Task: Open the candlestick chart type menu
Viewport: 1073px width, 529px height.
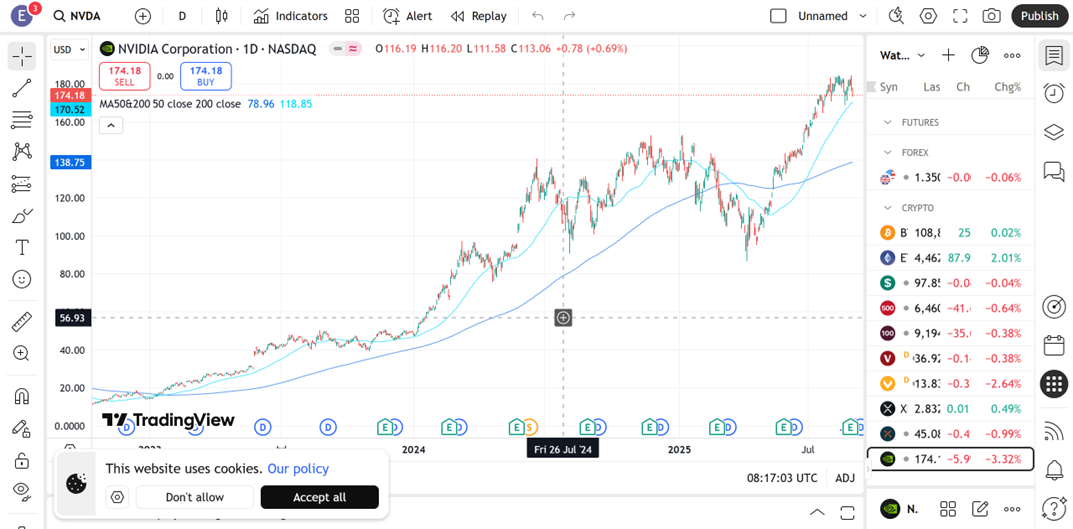Action: (220, 16)
